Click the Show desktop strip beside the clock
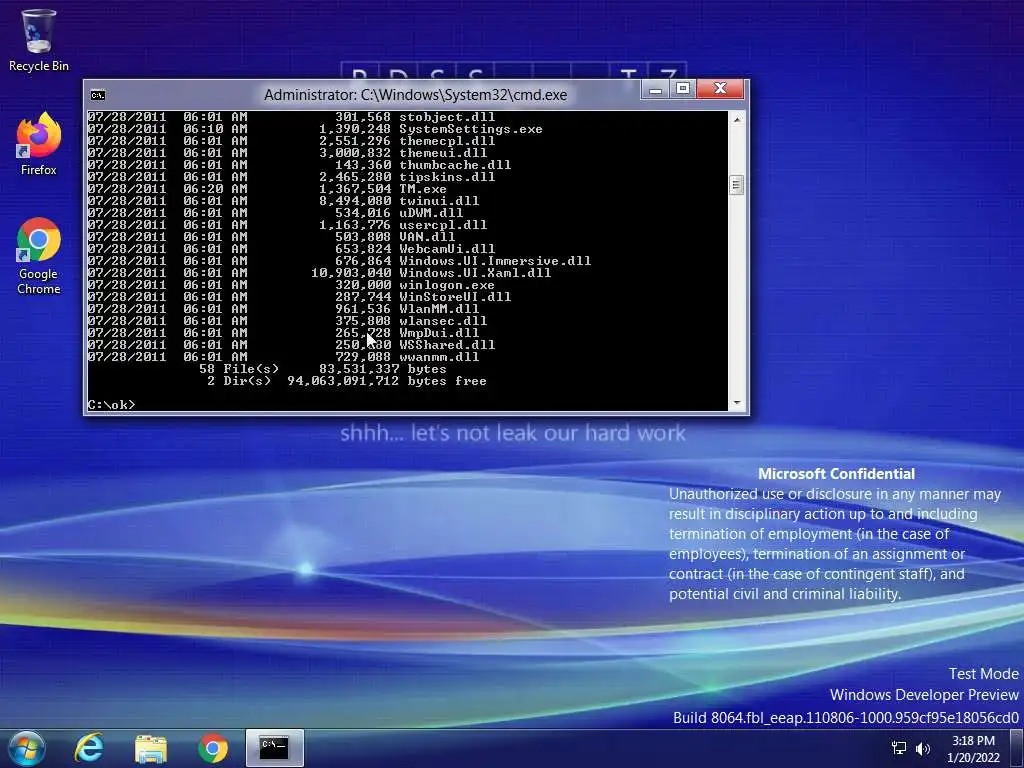Image resolution: width=1024 pixels, height=768 pixels. [1016, 748]
